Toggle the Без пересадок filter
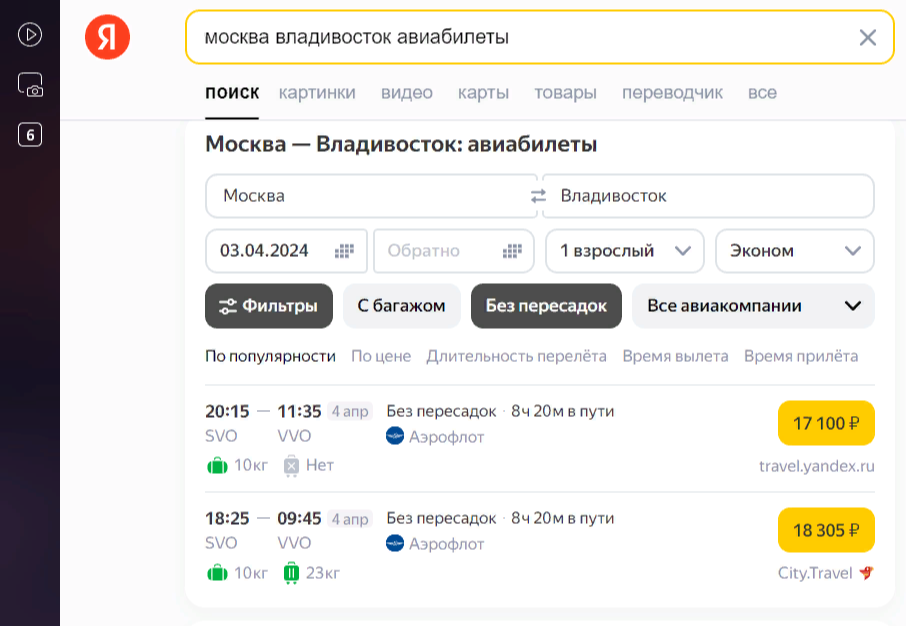906x626 pixels. pyautogui.click(x=546, y=306)
